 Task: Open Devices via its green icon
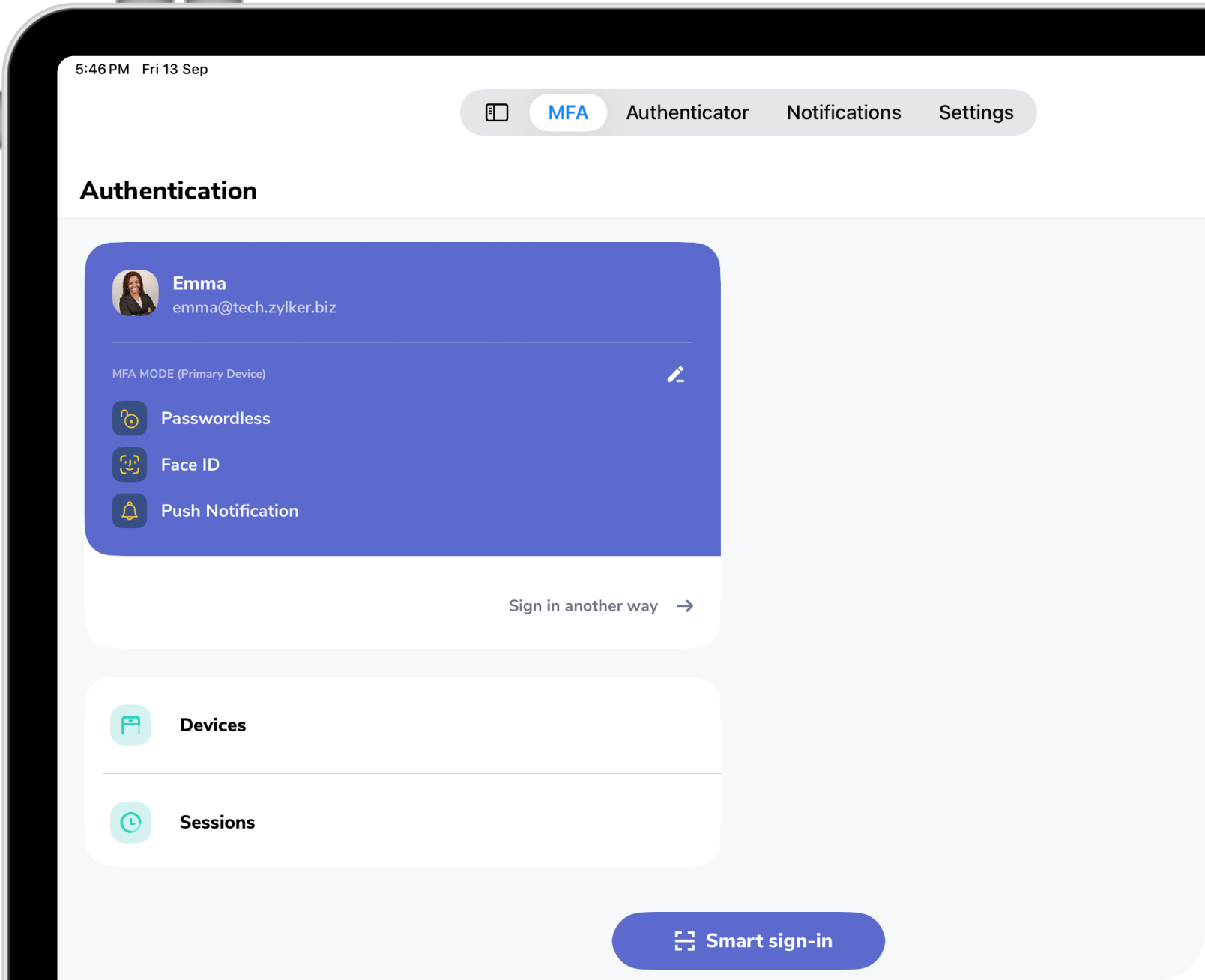tap(131, 725)
